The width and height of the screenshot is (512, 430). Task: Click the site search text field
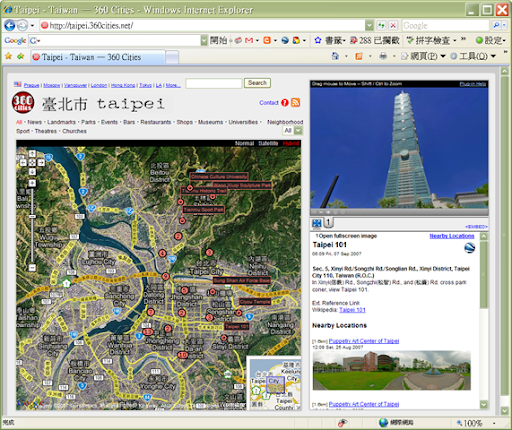pyautogui.click(x=214, y=83)
